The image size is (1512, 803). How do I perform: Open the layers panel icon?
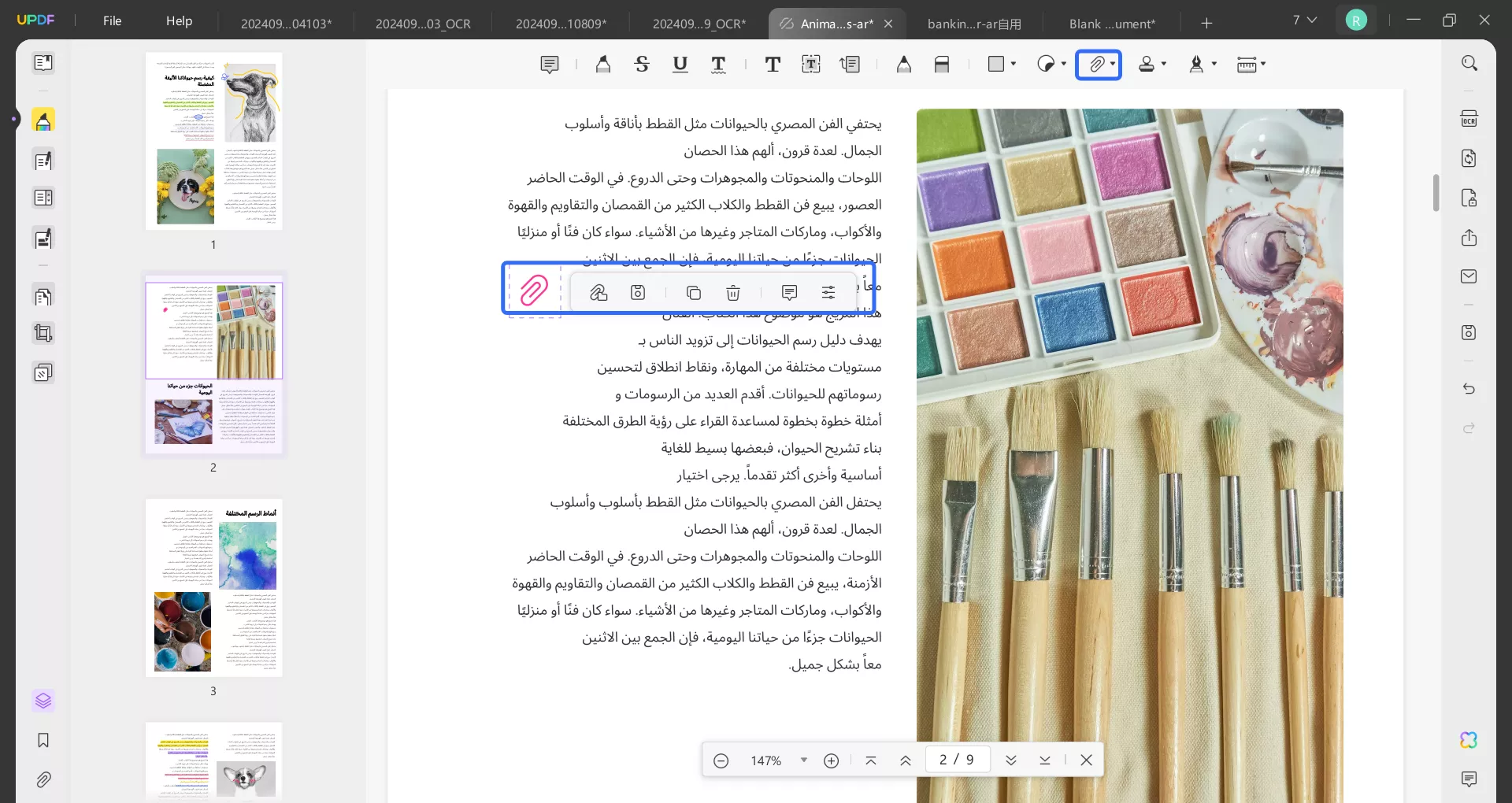click(43, 701)
